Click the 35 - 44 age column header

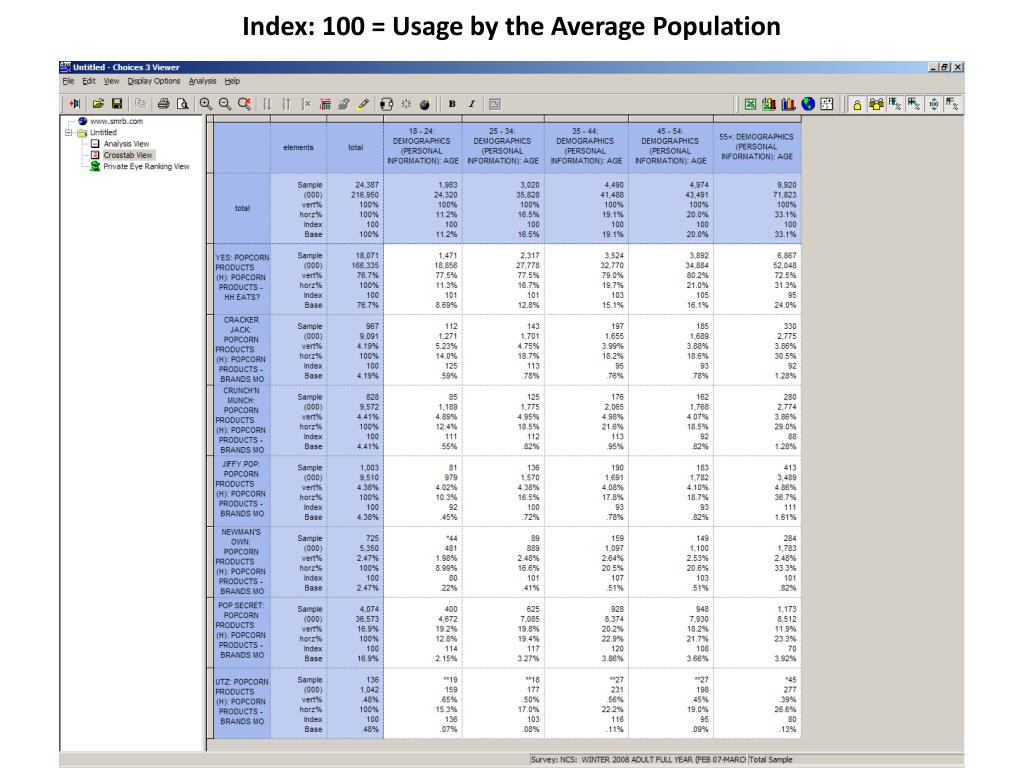click(586, 146)
